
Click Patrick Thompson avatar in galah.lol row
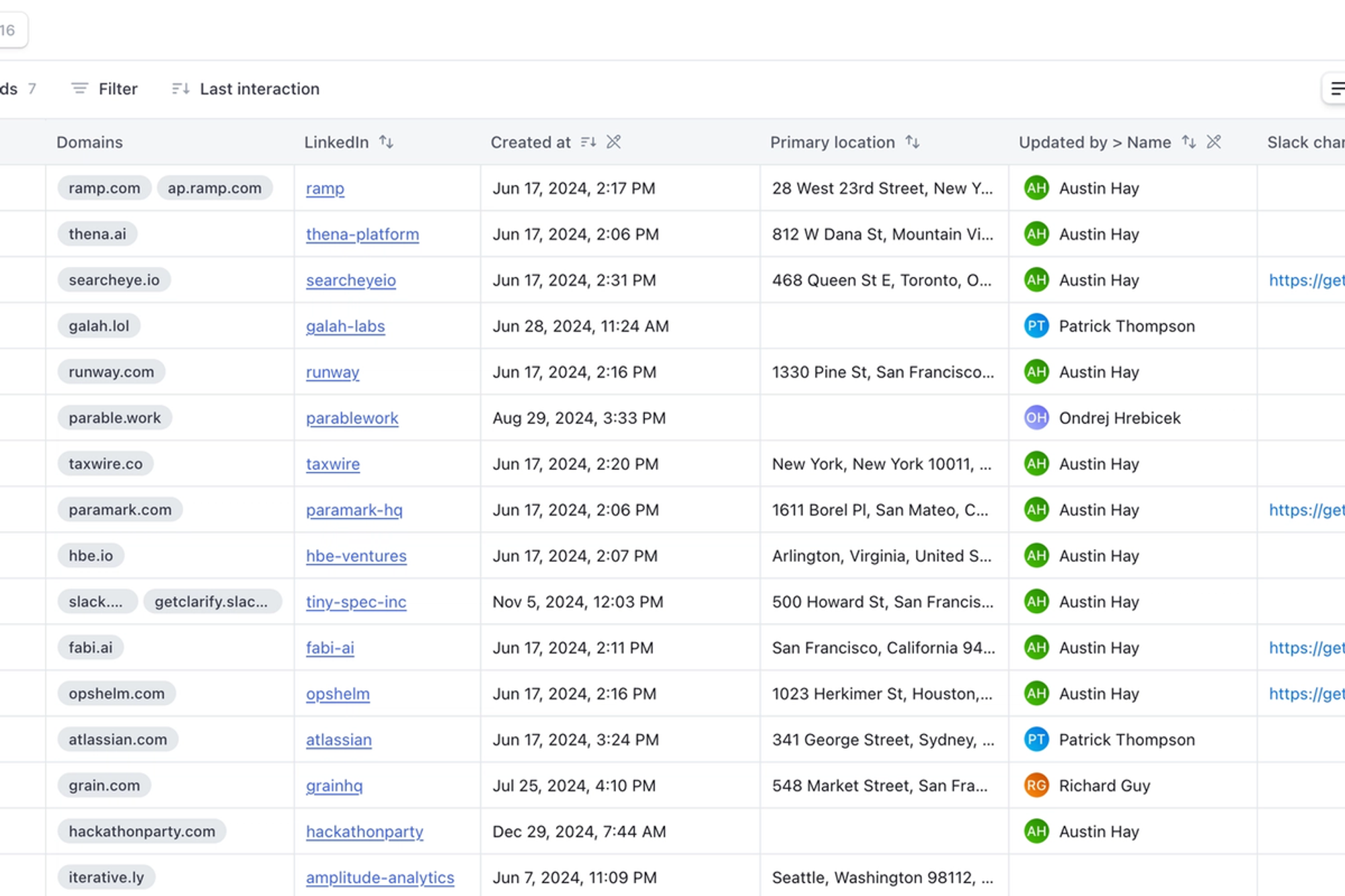pos(1036,326)
